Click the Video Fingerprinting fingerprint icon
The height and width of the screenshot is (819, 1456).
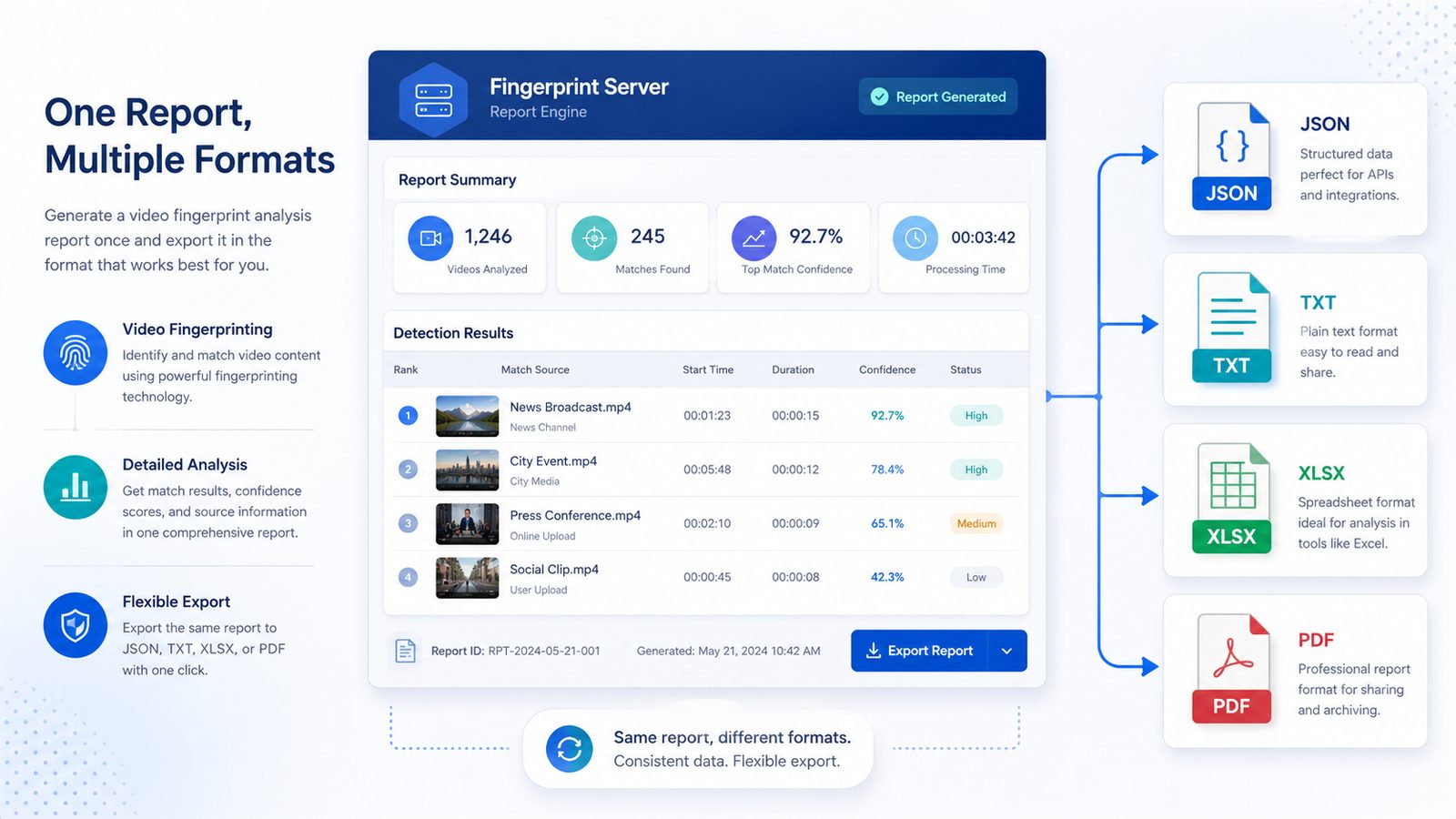[76, 353]
